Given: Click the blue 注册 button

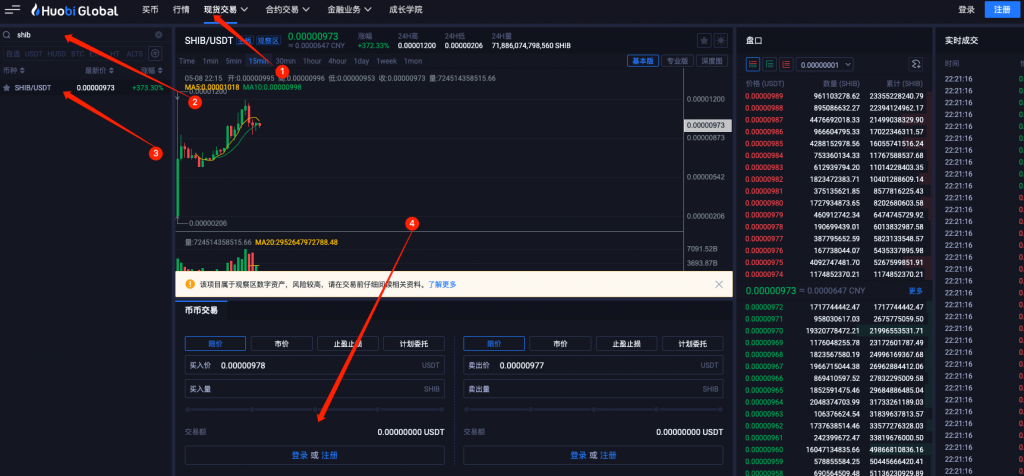Looking at the screenshot, I should tap(1002, 9).
